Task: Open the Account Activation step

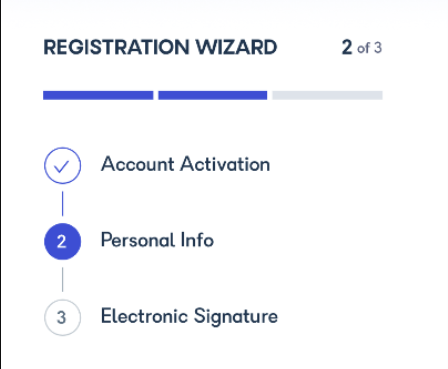Action: point(185,164)
